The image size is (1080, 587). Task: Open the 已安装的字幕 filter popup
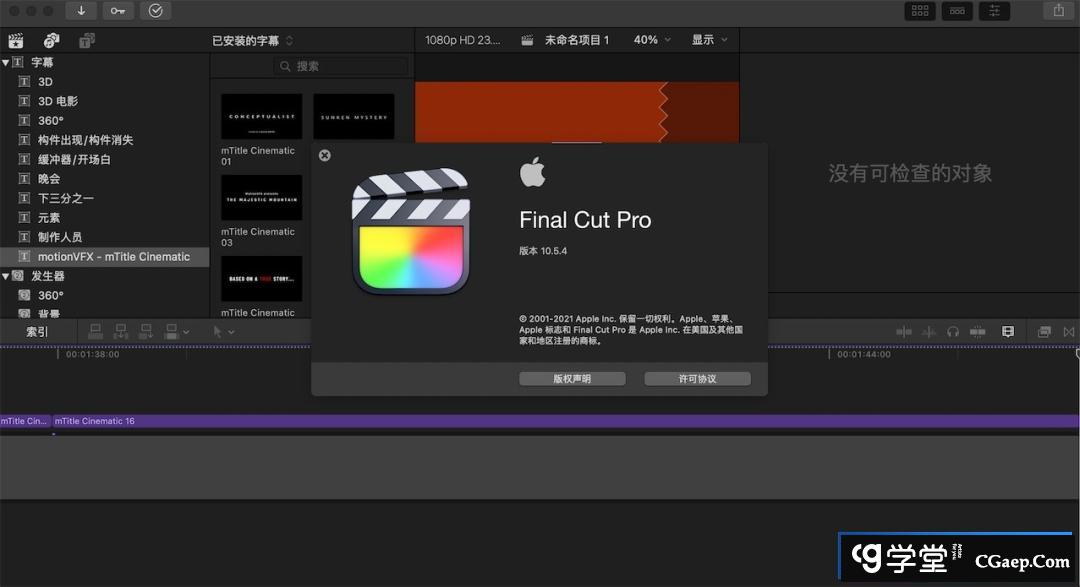[253, 41]
